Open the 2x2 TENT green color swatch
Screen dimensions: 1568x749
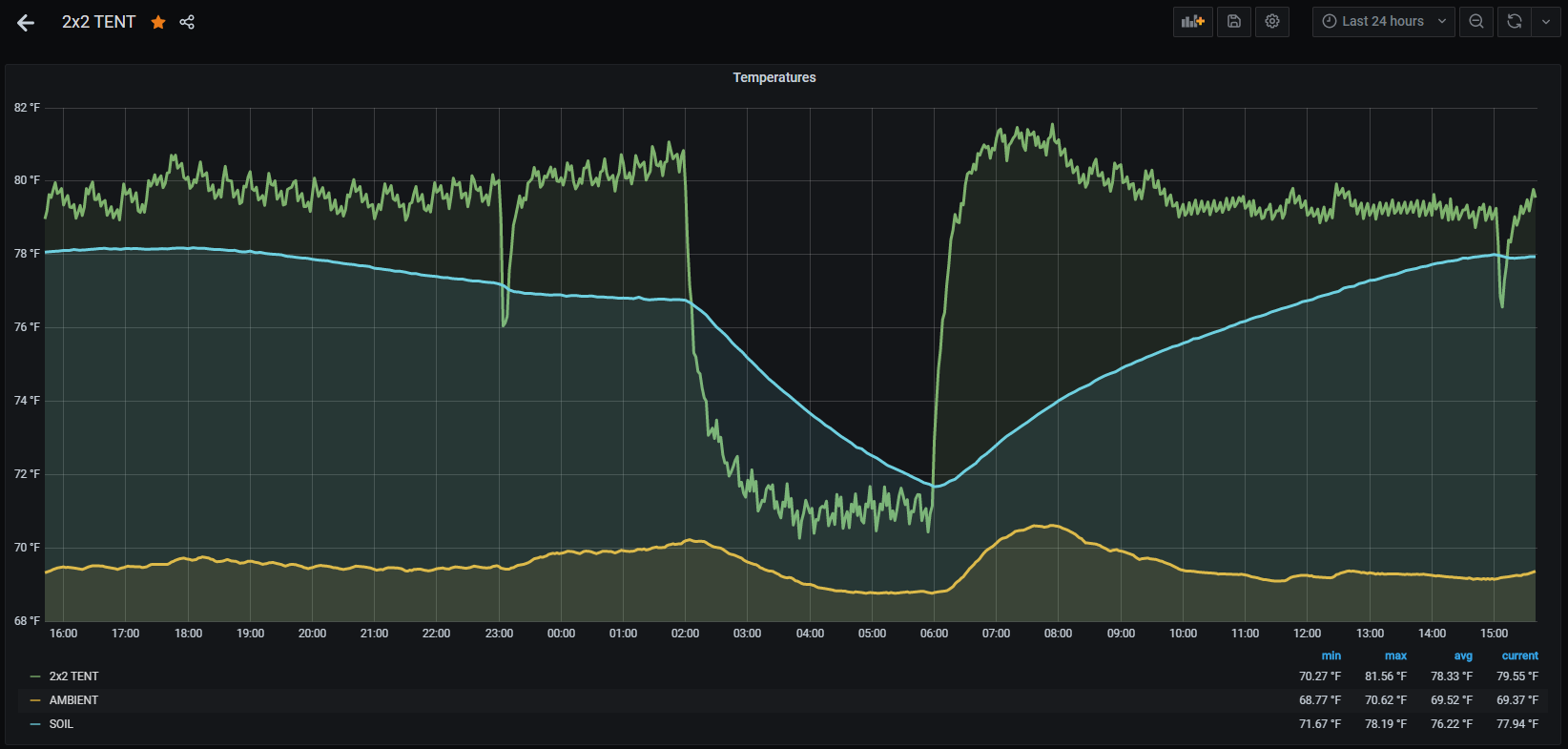click(35, 676)
